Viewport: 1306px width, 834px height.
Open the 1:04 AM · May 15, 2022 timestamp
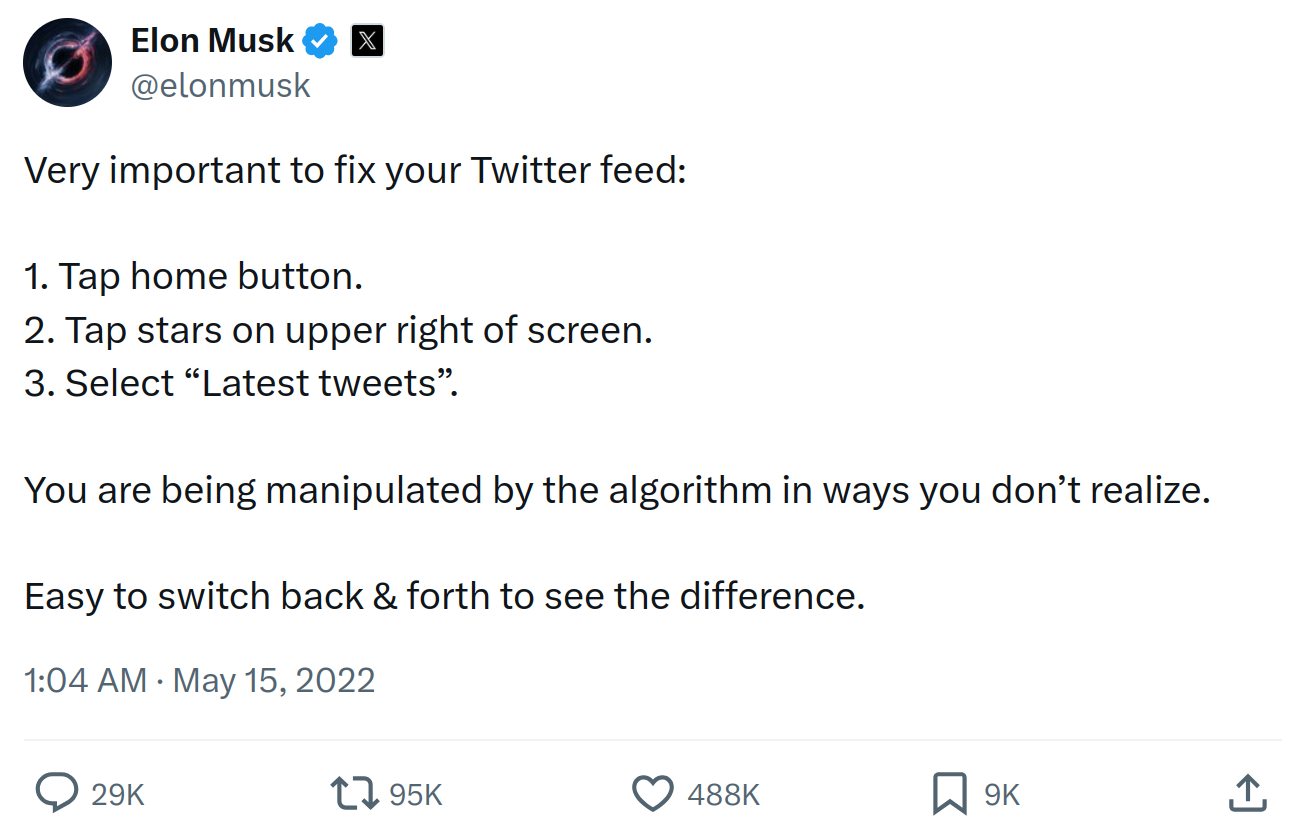[200, 681]
